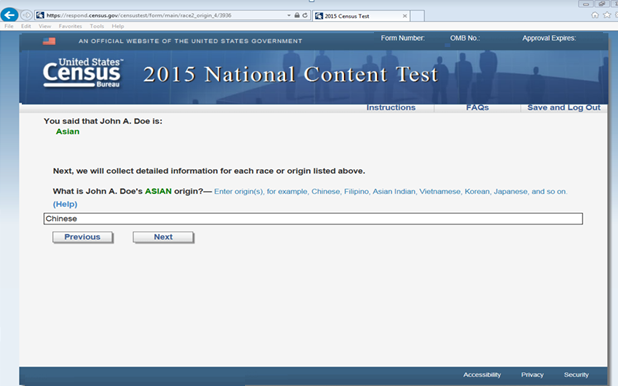Viewport: 618px width, 386px height.
Task: Open the Favorites menu
Action: [70, 26]
